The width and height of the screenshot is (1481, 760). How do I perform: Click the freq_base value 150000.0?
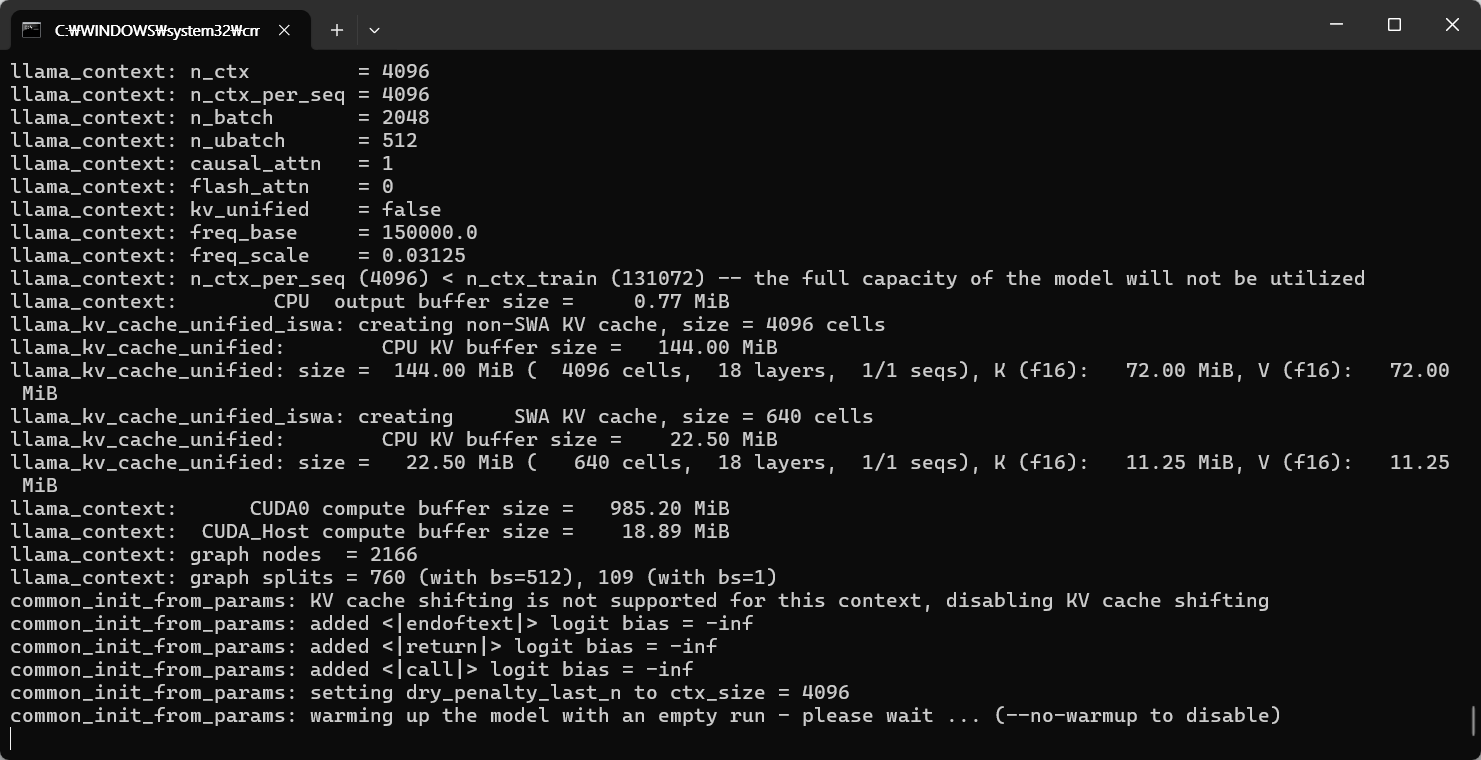coord(430,232)
